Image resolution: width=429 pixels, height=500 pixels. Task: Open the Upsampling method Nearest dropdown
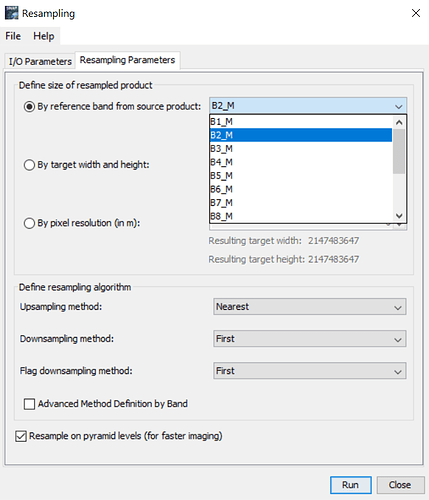point(310,307)
